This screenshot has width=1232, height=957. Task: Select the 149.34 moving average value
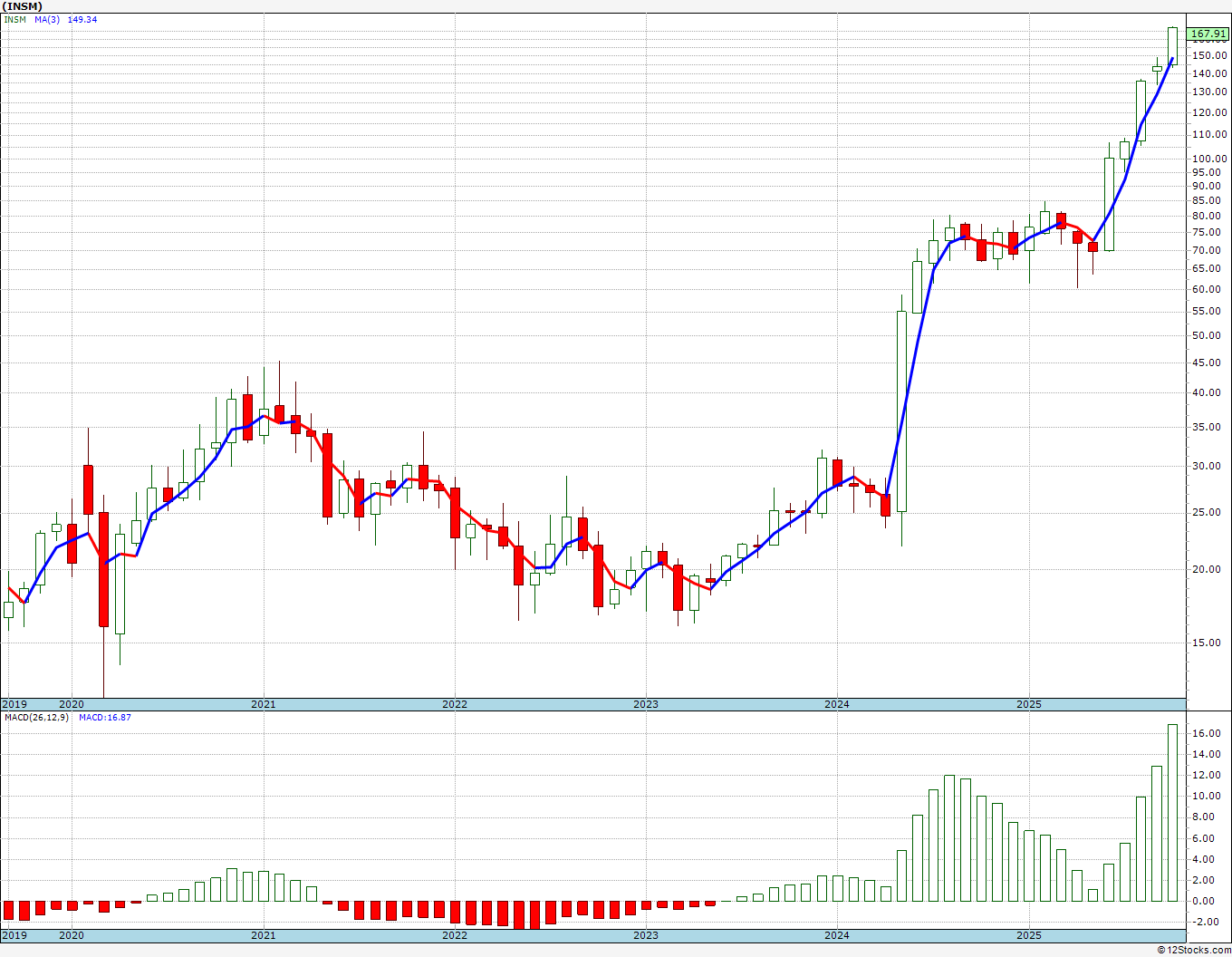coord(82,19)
